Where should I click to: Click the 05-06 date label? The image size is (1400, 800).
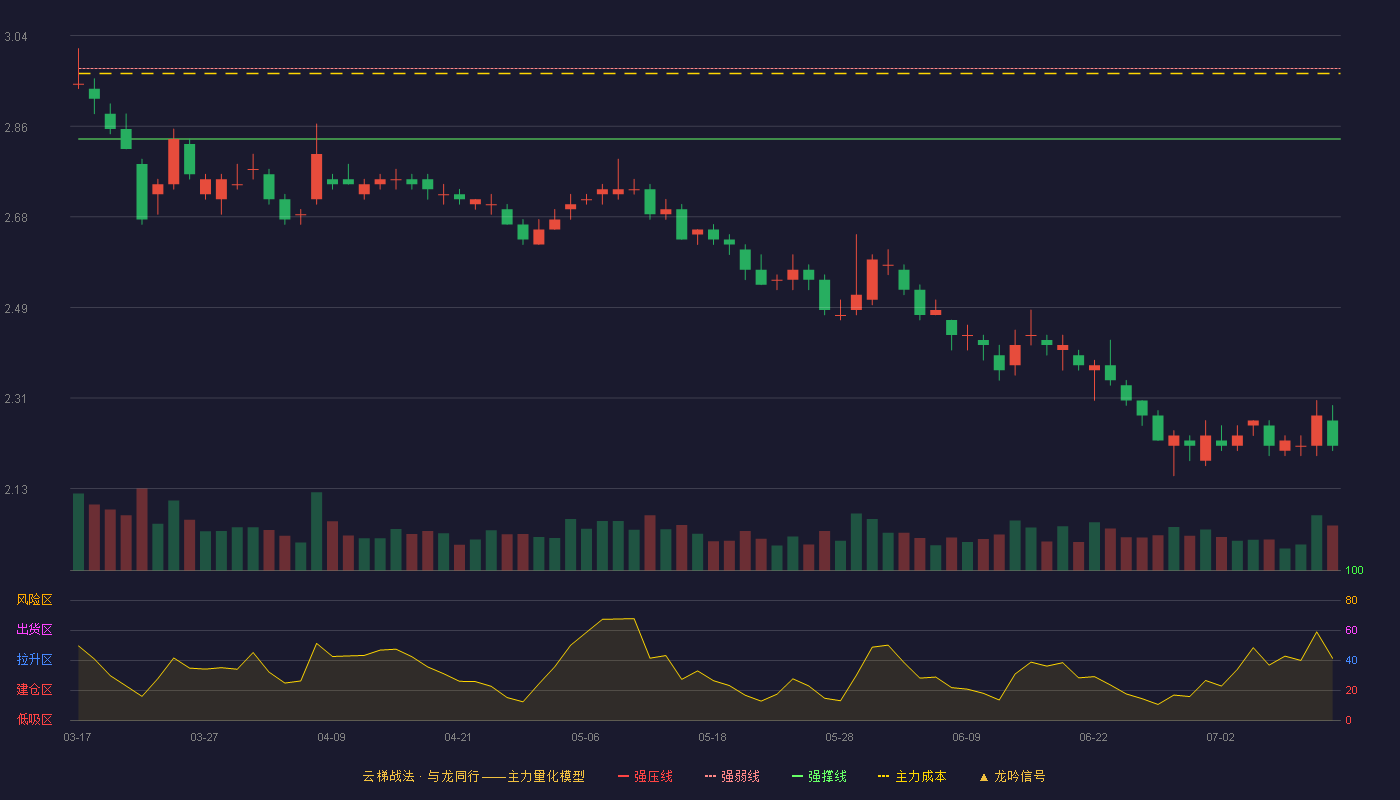tap(585, 737)
